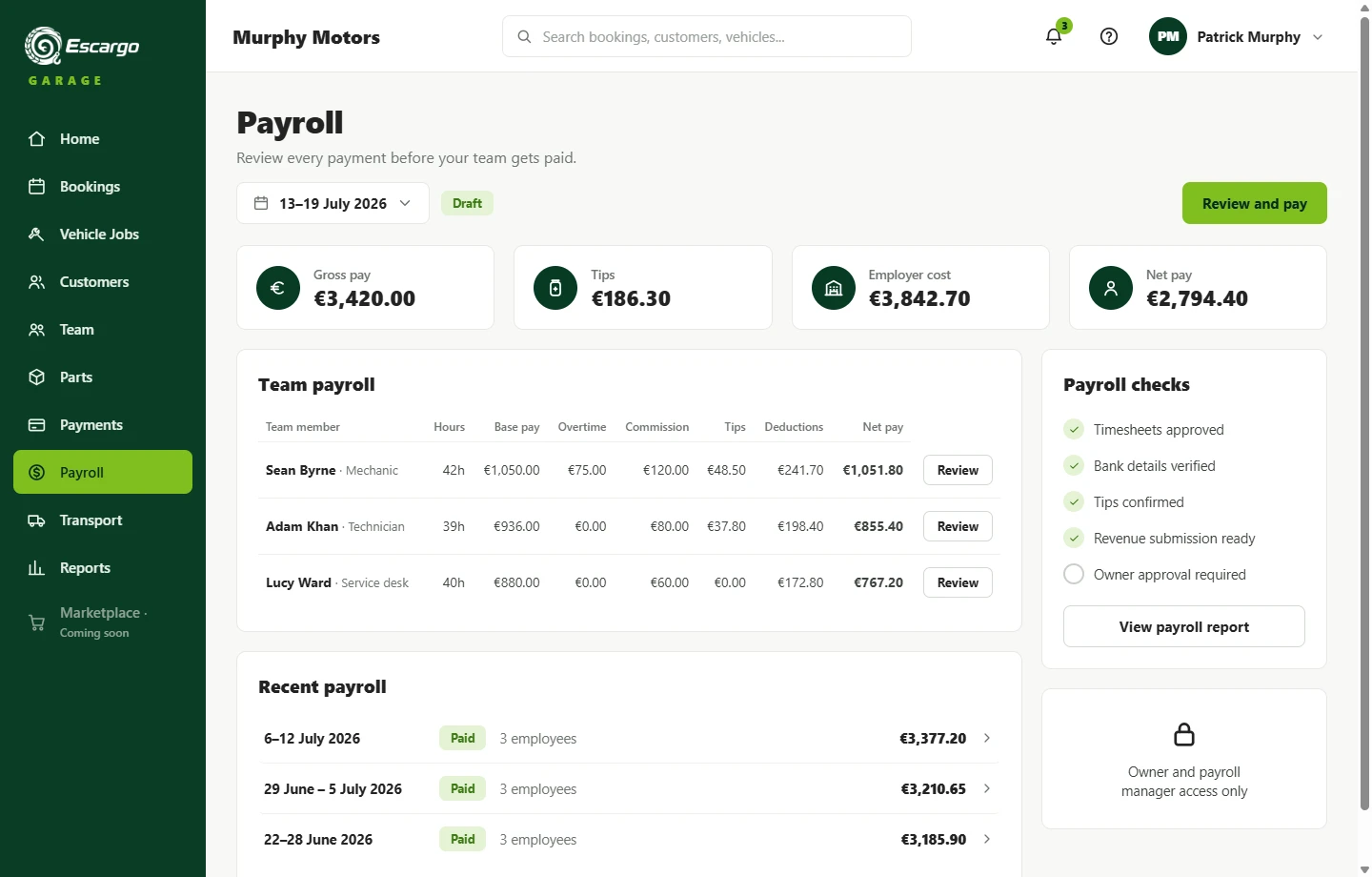Open the Team page from sidebar
Viewport: 1372px width, 877px height.
pyautogui.click(x=103, y=330)
